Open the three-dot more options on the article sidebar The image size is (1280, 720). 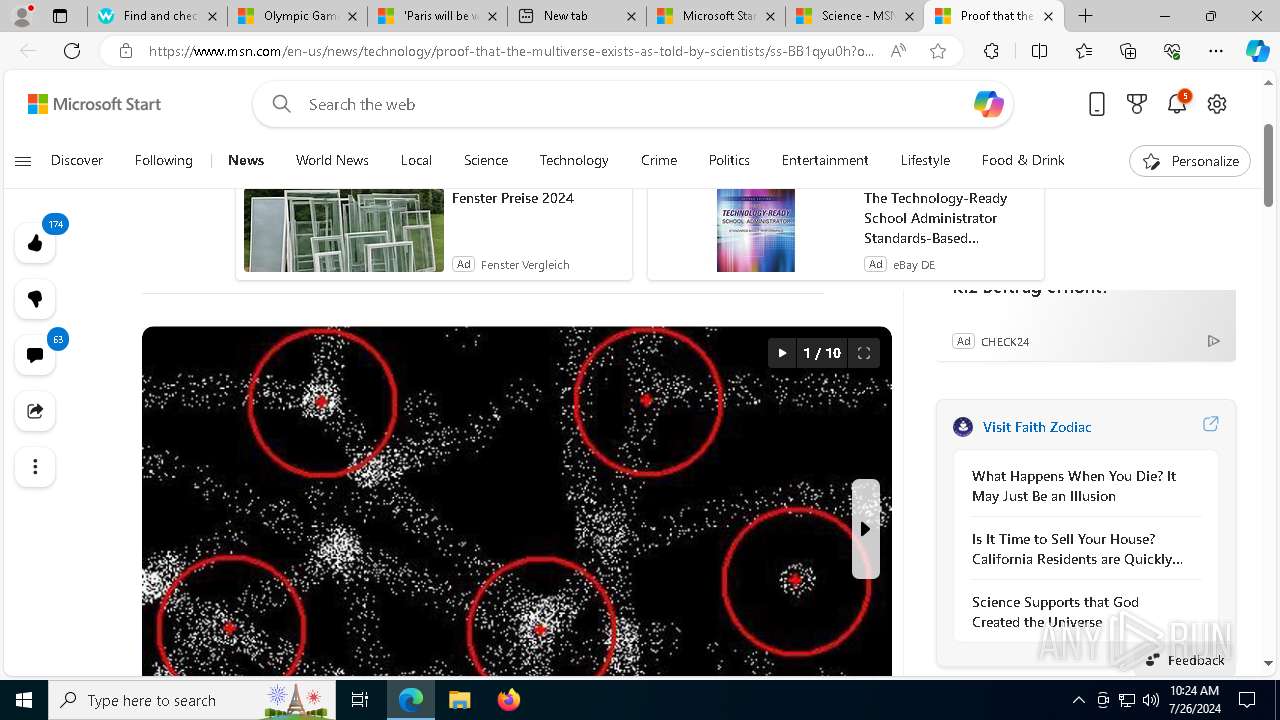point(35,467)
